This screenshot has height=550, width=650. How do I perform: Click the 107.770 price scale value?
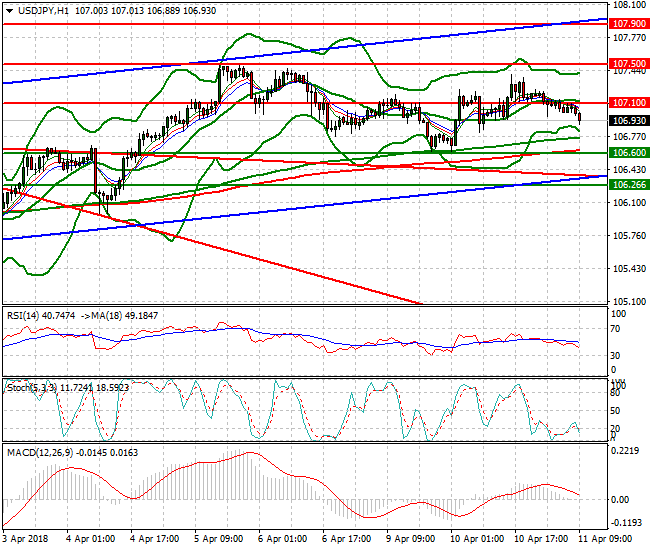629,38
